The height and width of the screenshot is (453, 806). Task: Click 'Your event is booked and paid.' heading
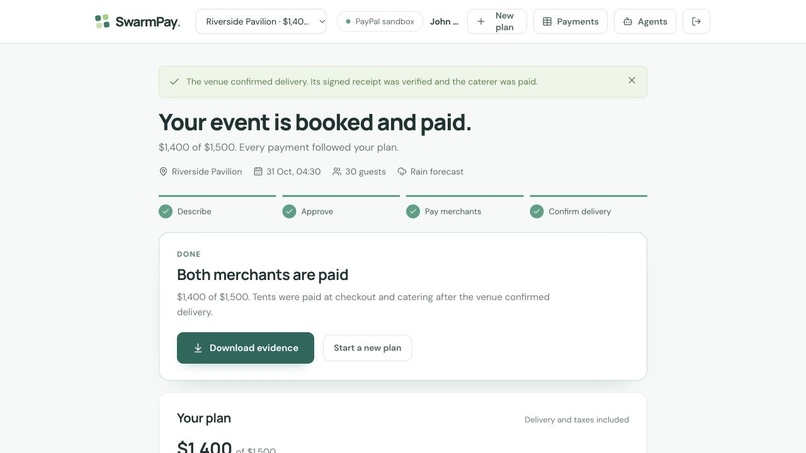click(315, 122)
